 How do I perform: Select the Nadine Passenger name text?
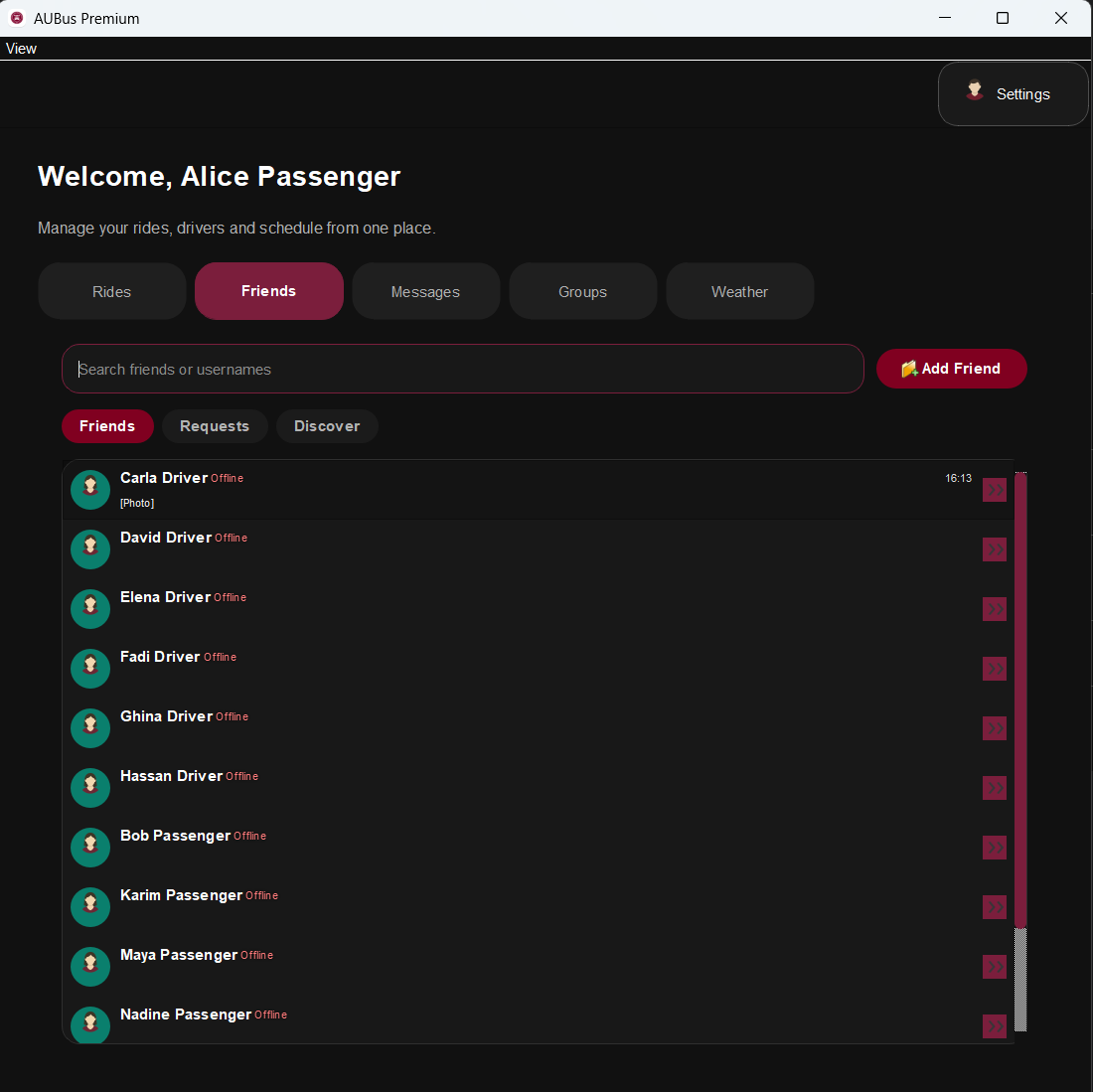186,1014
